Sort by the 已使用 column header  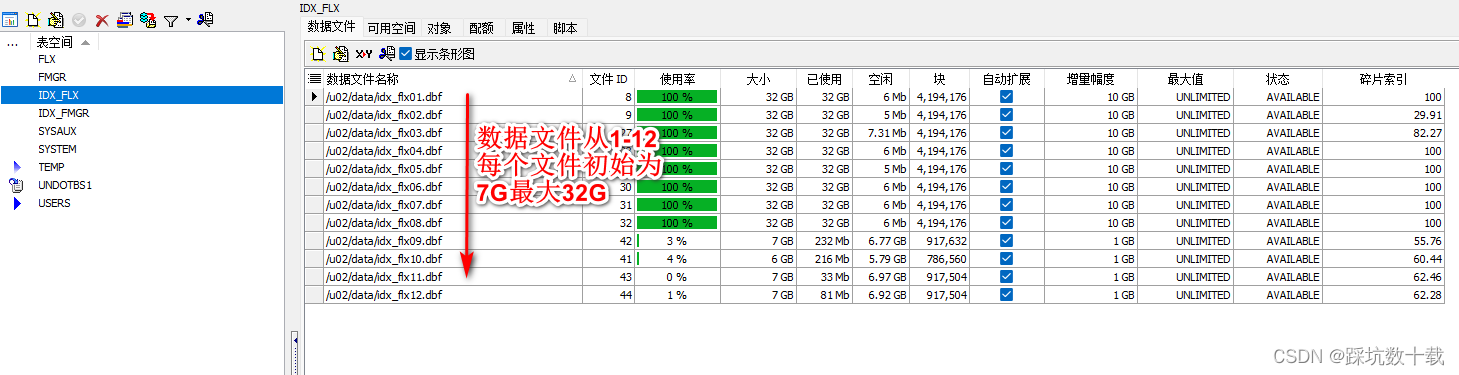pos(825,78)
